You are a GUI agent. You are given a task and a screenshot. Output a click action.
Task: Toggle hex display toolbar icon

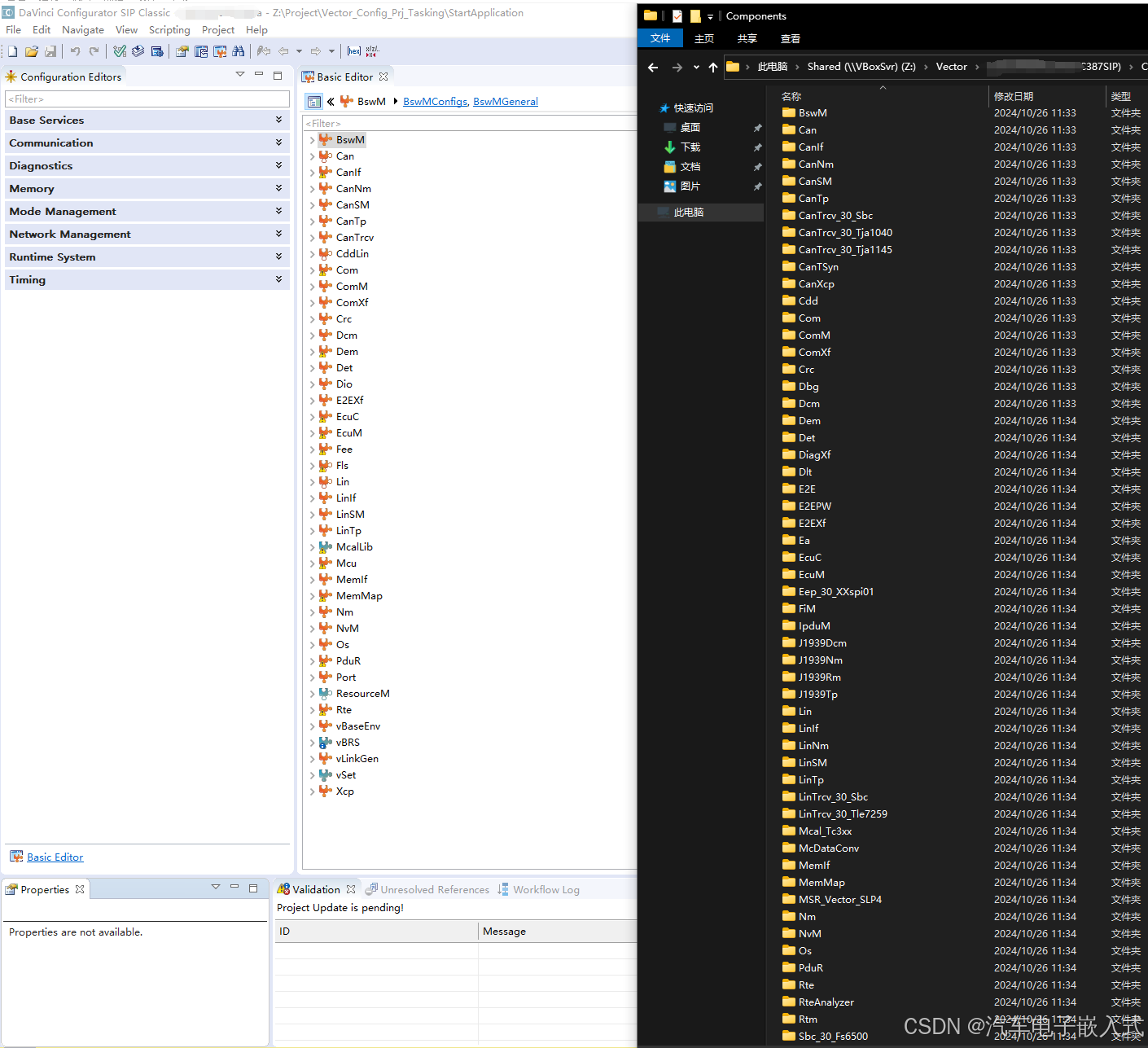354,51
